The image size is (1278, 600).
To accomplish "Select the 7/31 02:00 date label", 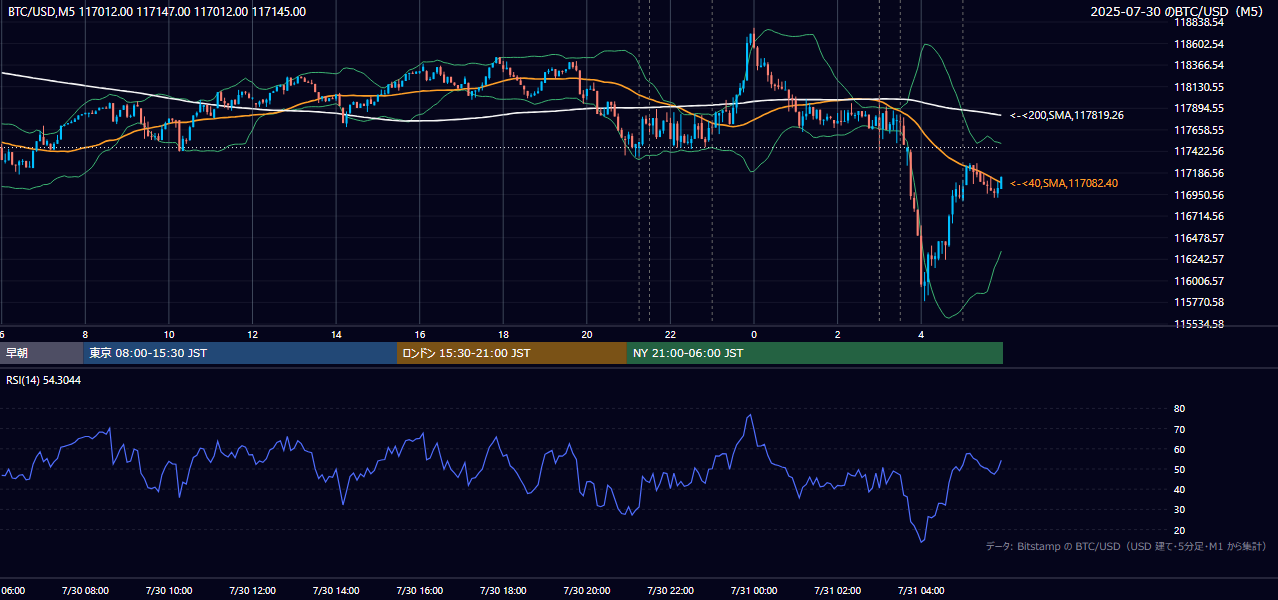I will [x=837, y=591].
